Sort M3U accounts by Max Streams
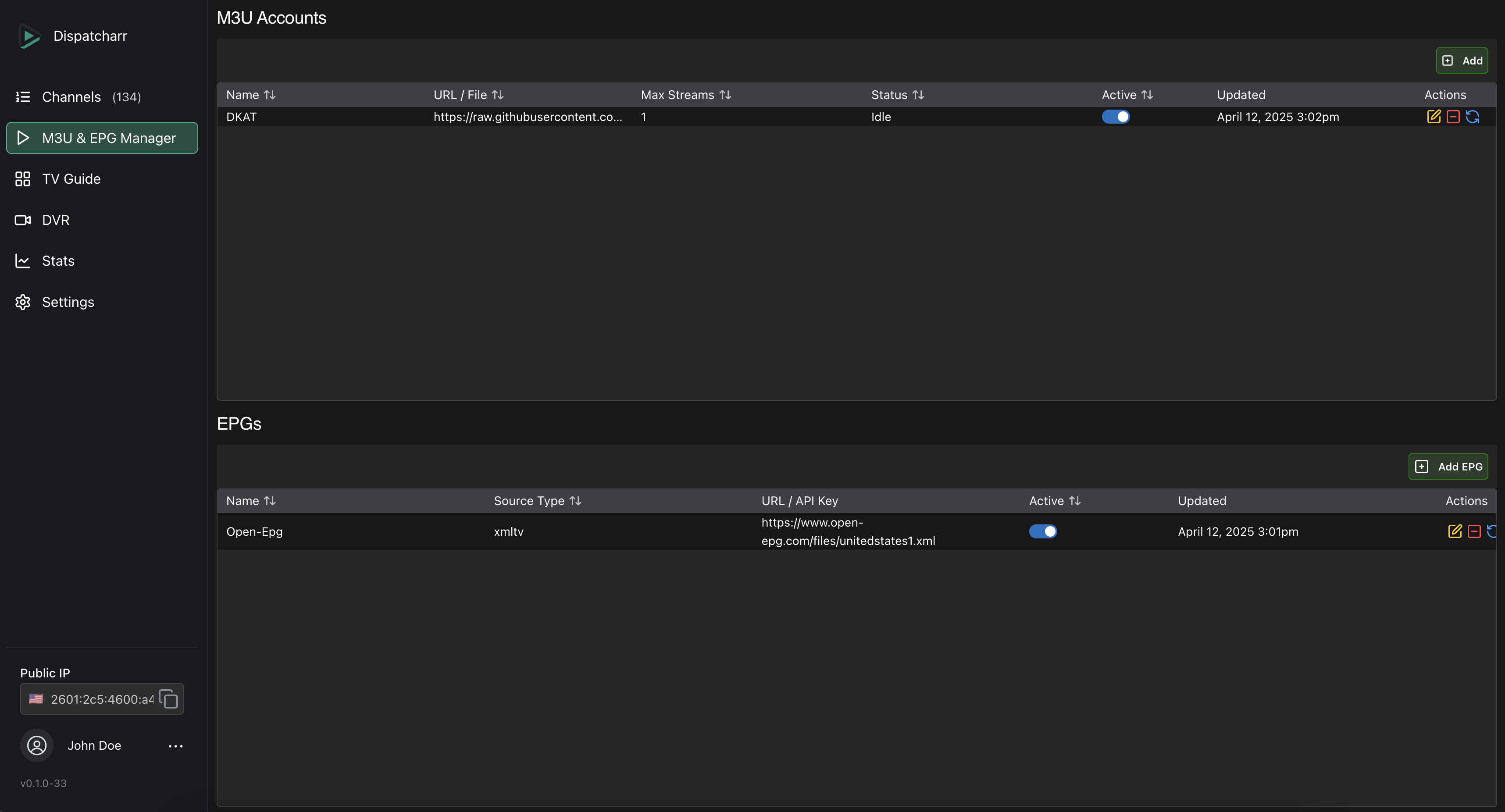 point(725,95)
